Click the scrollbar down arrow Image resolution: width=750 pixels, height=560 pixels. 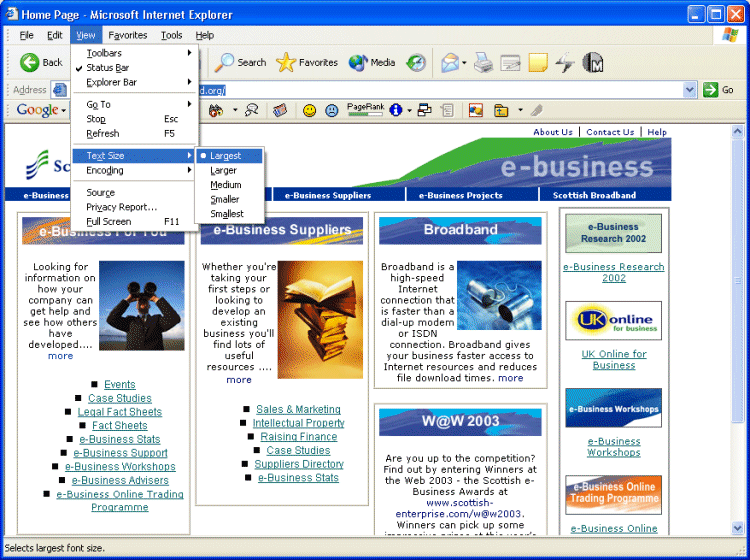pos(737,527)
